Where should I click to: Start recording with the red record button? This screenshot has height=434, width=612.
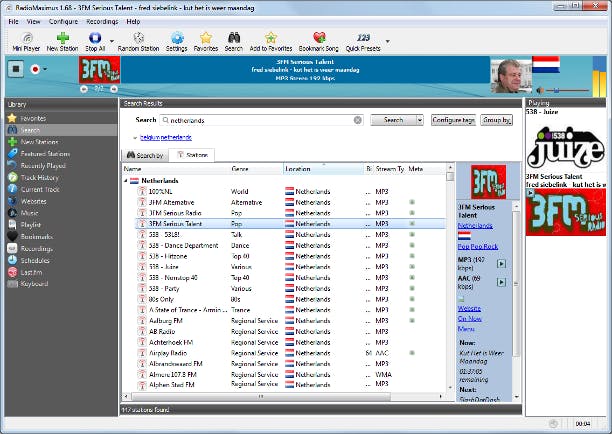coord(35,69)
